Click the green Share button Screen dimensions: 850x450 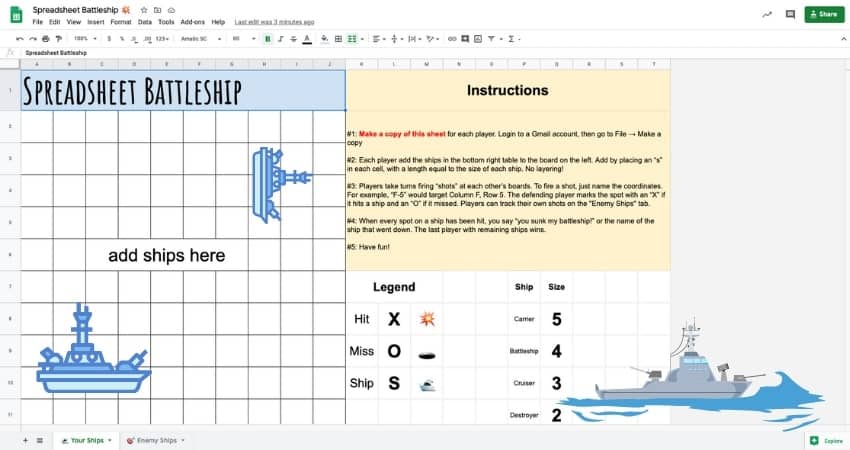(x=823, y=14)
